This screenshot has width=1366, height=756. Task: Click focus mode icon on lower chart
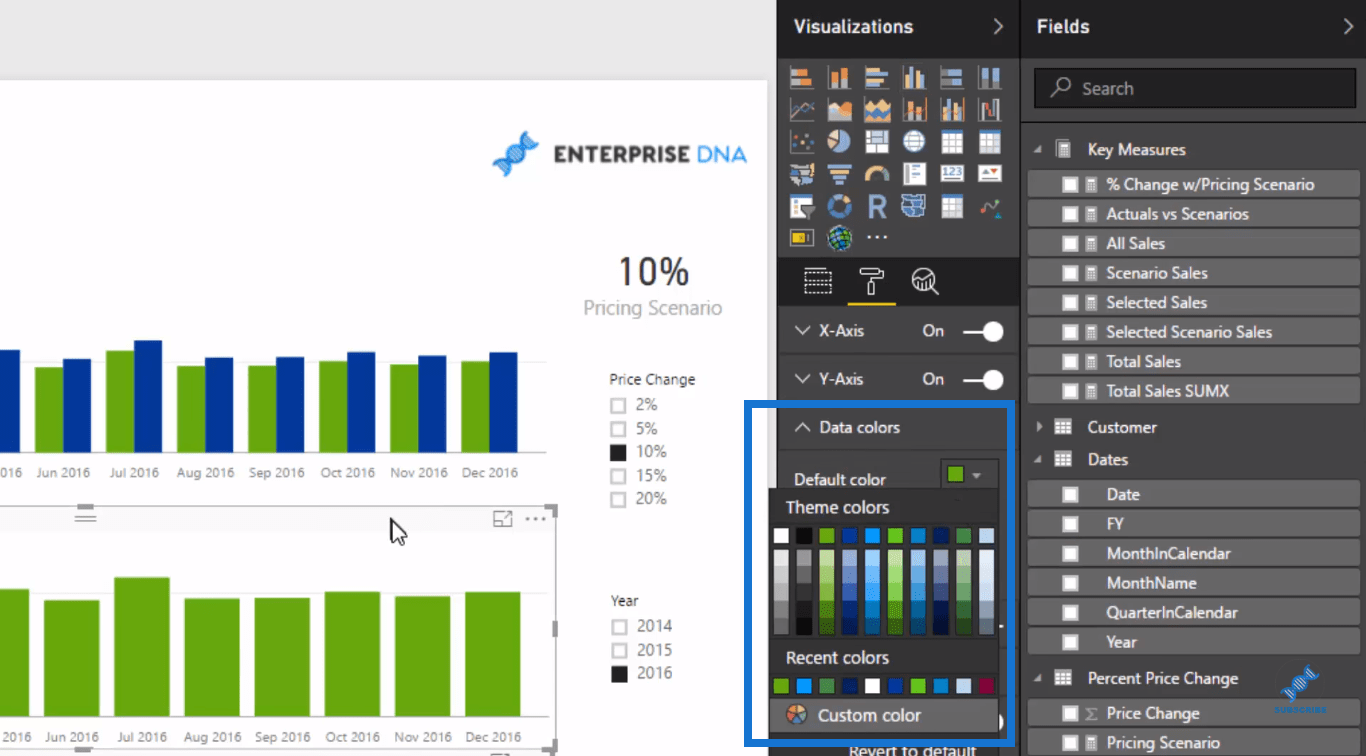pyautogui.click(x=503, y=518)
